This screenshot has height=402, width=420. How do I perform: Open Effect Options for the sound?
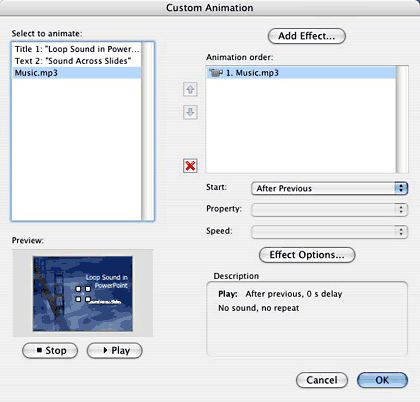307,255
